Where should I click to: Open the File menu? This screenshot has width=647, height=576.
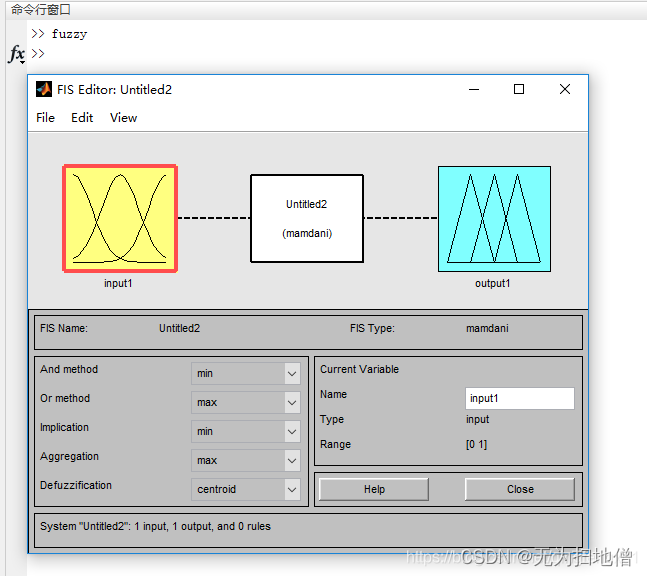point(45,118)
